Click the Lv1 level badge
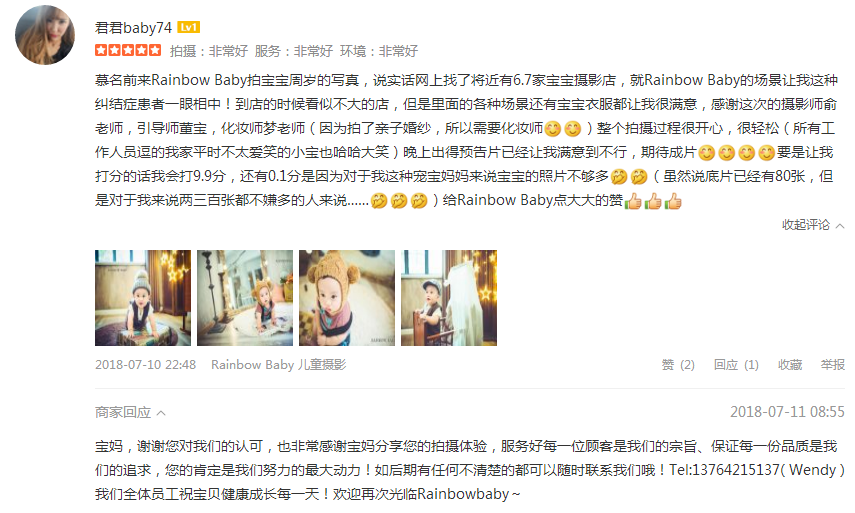This screenshot has height=513, width=855. 189,27
